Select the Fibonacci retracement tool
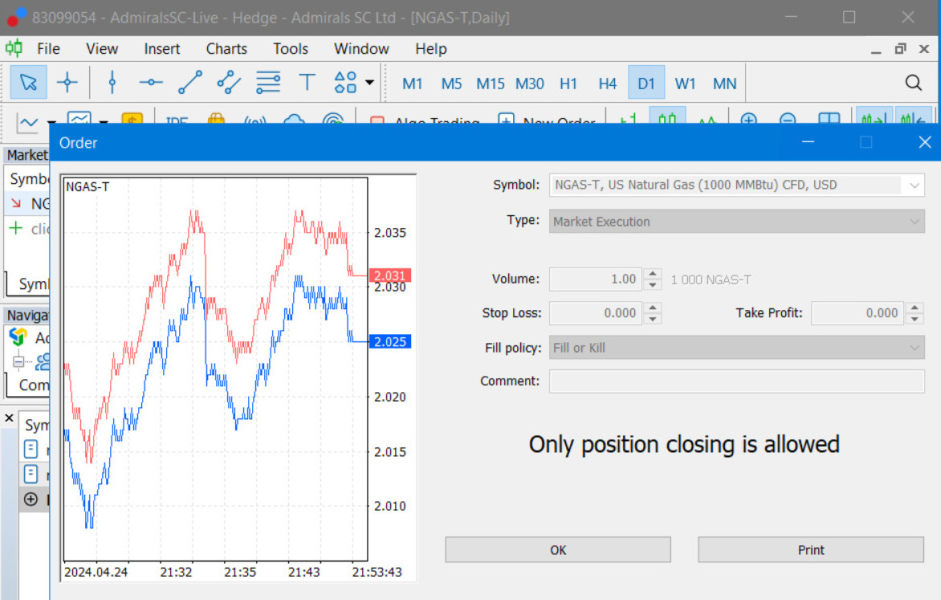Screen dimensions: 941x600 click(x=268, y=83)
